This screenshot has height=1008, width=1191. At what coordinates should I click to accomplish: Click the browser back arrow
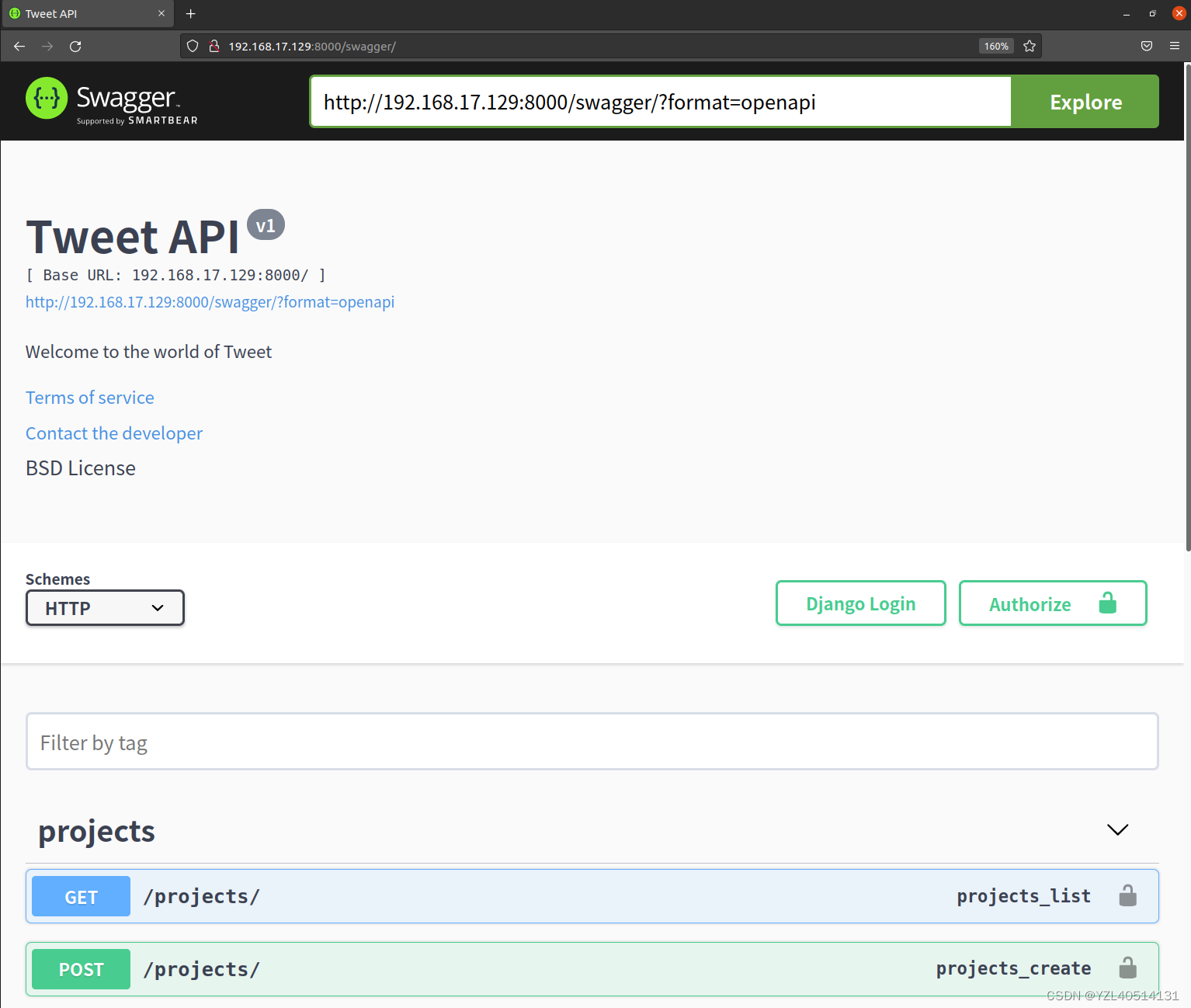point(19,47)
